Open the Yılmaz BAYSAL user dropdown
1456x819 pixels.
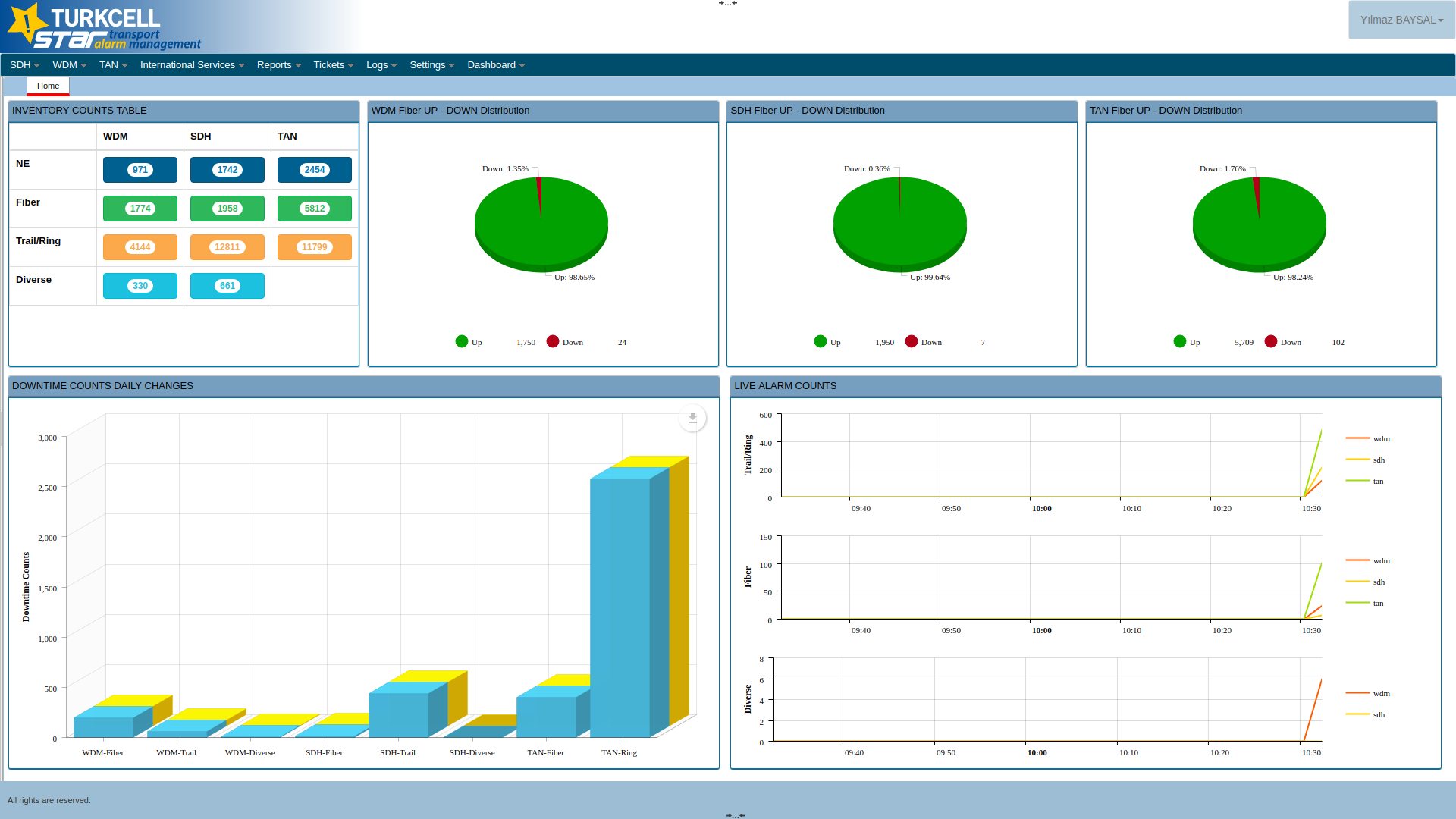click(x=1401, y=20)
